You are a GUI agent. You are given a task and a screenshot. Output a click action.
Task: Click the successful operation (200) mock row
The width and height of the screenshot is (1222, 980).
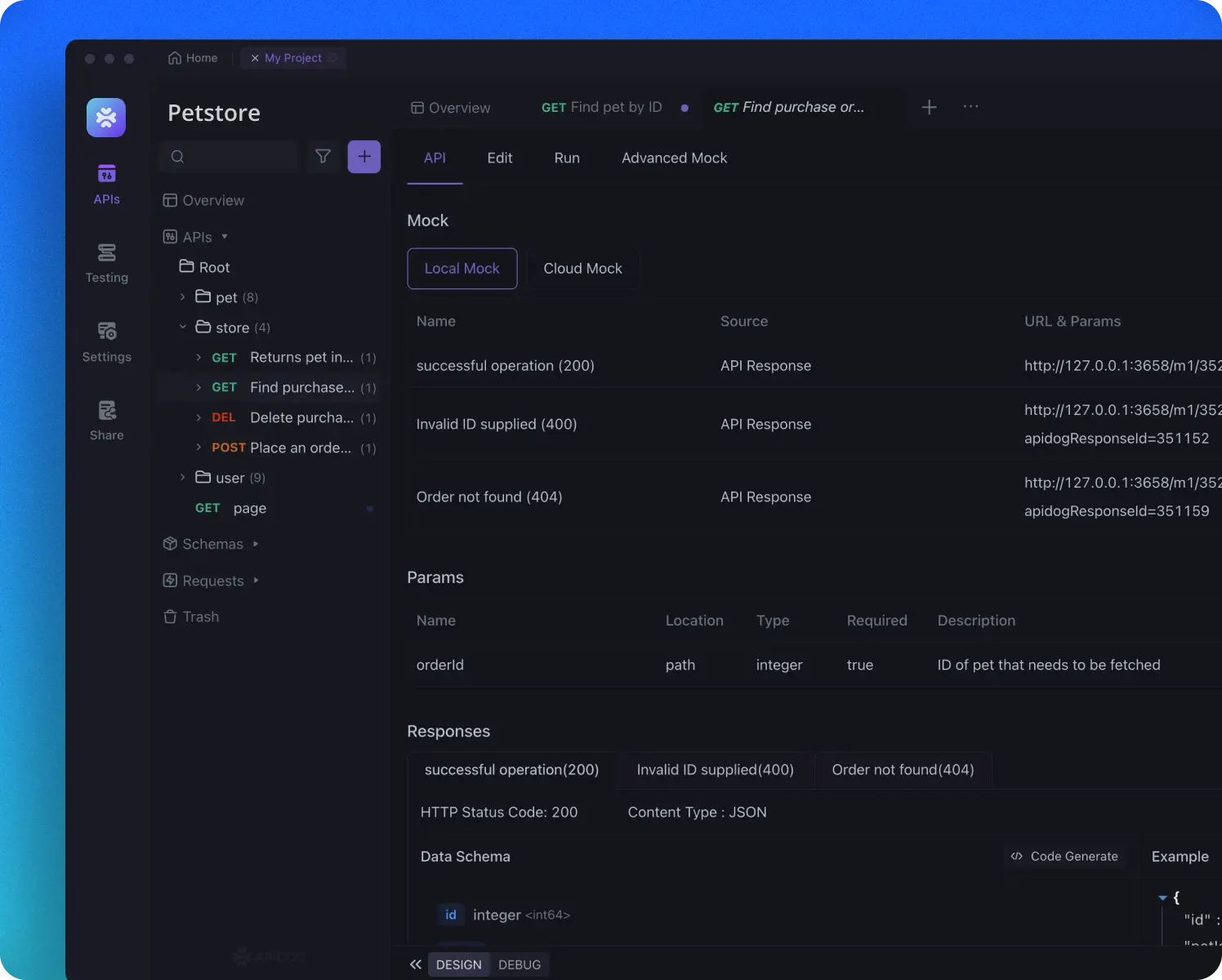pyautogui.click(x=814, y=366)
